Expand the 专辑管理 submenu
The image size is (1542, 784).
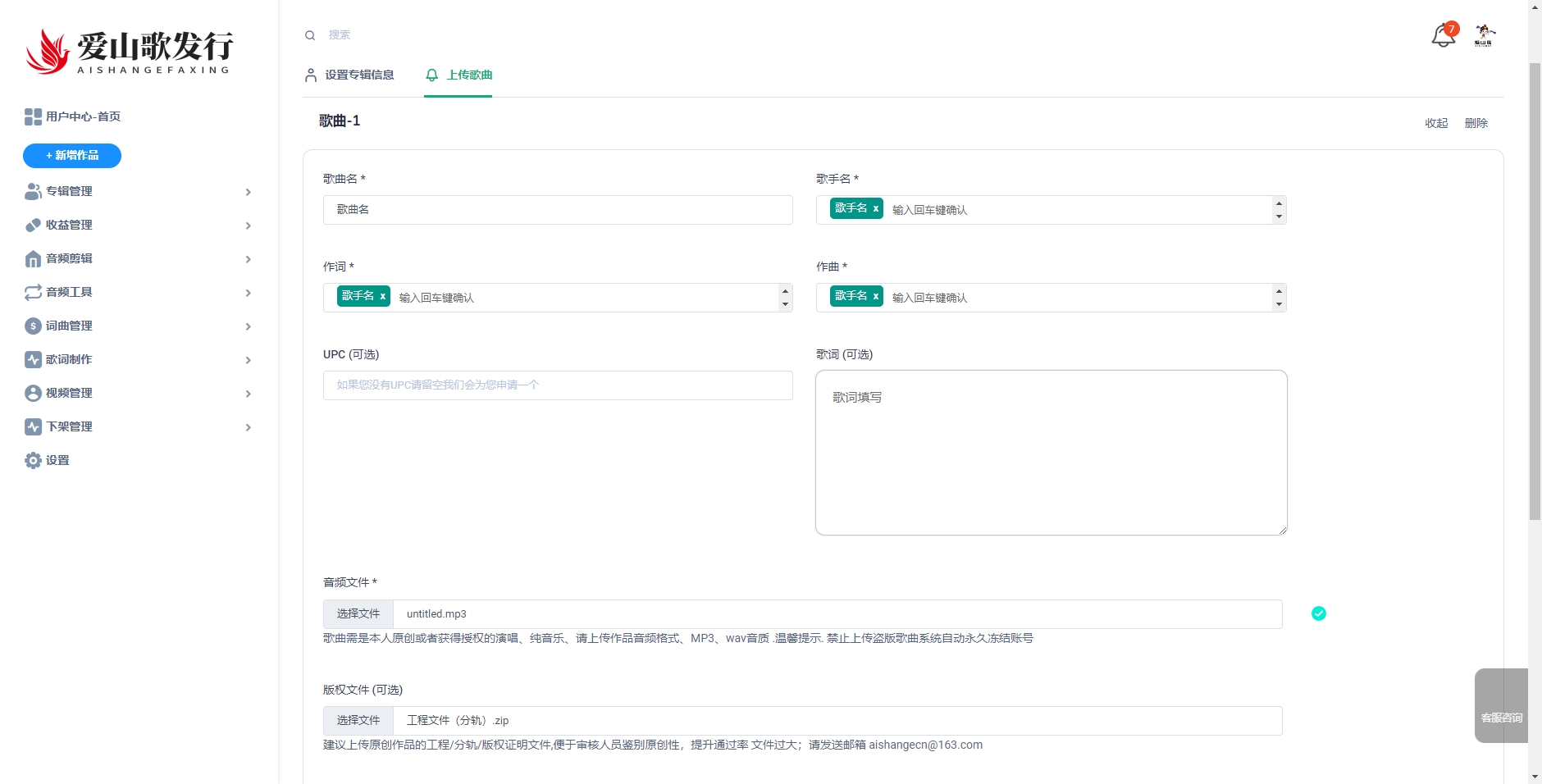pyautogui.click(x=248, y=192)
